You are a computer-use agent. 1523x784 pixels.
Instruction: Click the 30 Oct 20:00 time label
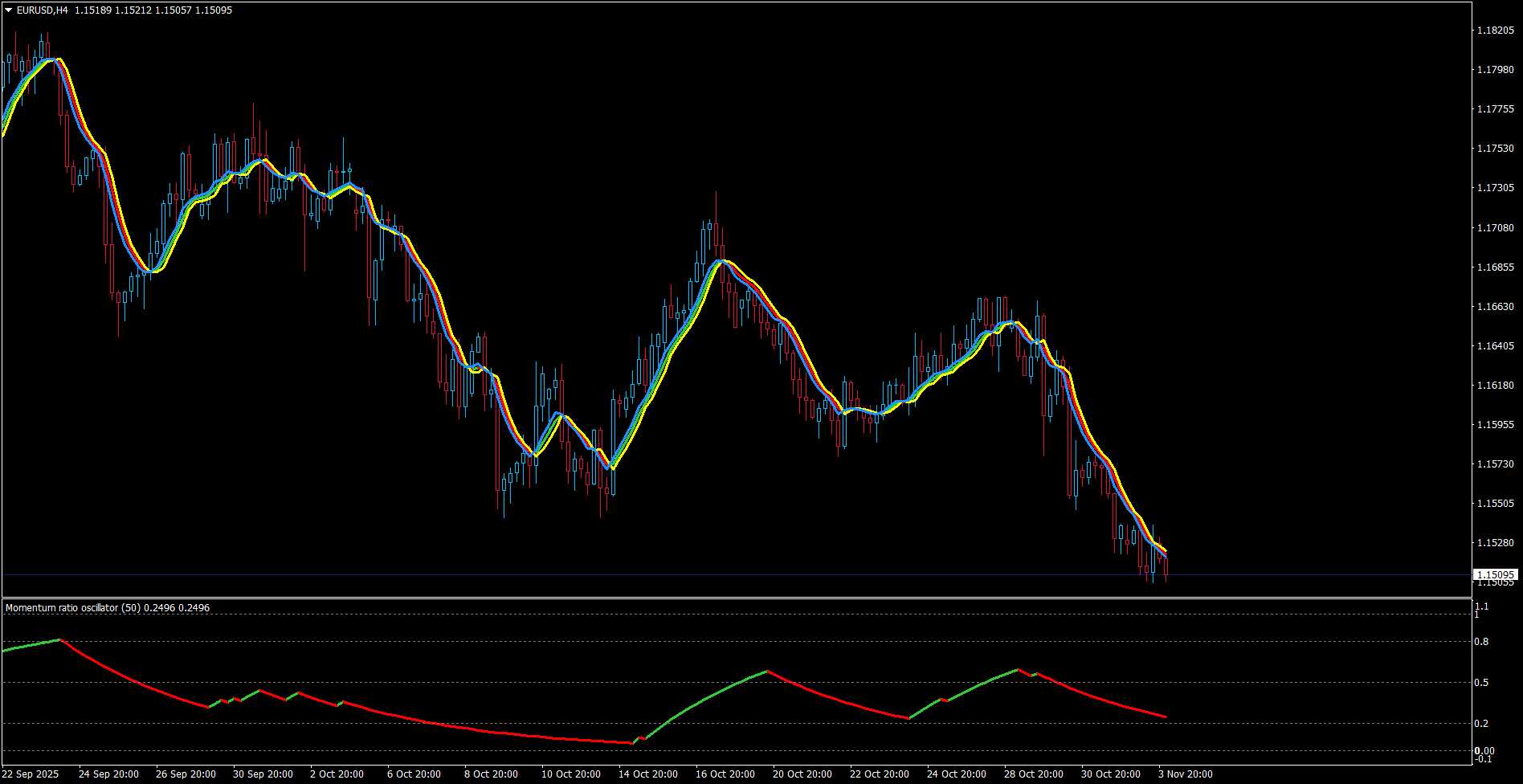tap(1111, 774)
